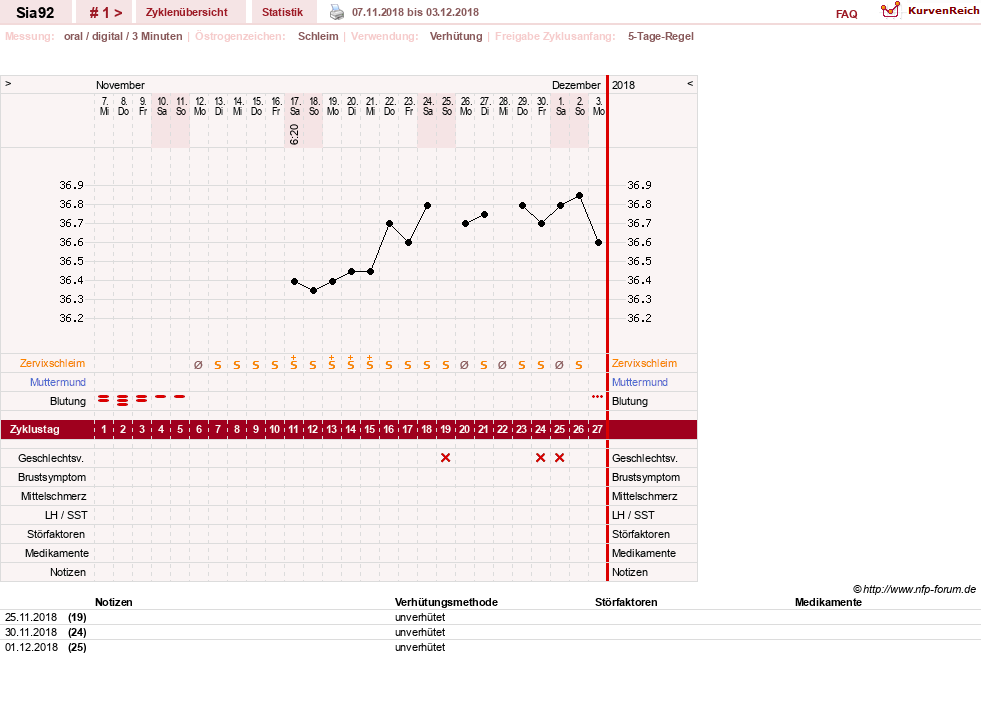
Task: Click the 36.7 temperature point on 22. Do
Action: click(390, 223)
